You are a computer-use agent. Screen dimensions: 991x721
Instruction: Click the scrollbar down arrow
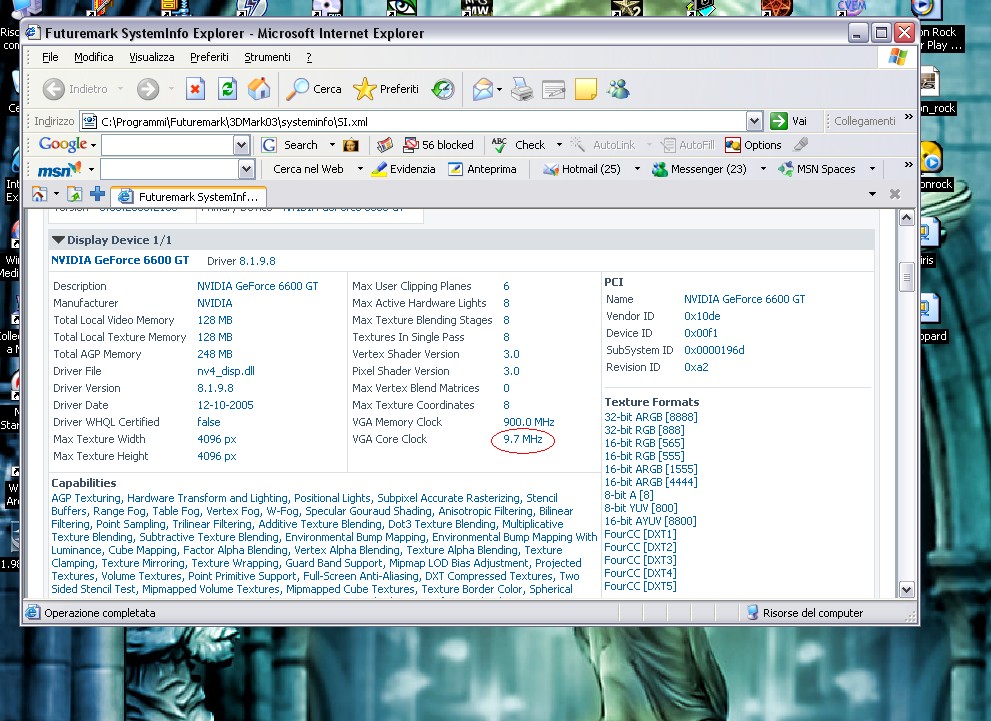coord(906,590)
